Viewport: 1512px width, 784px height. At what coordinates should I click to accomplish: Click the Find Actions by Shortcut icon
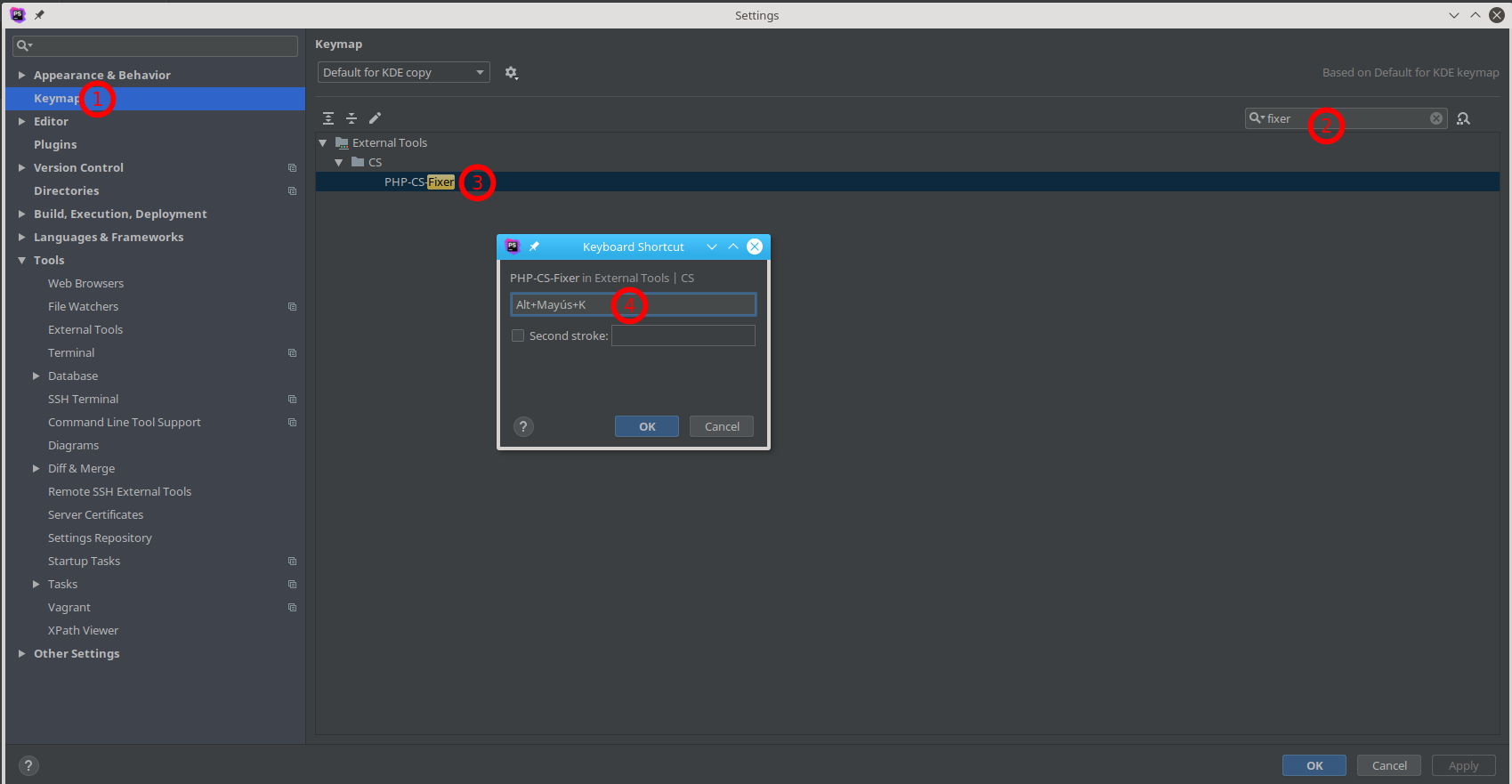[1463, 118]
